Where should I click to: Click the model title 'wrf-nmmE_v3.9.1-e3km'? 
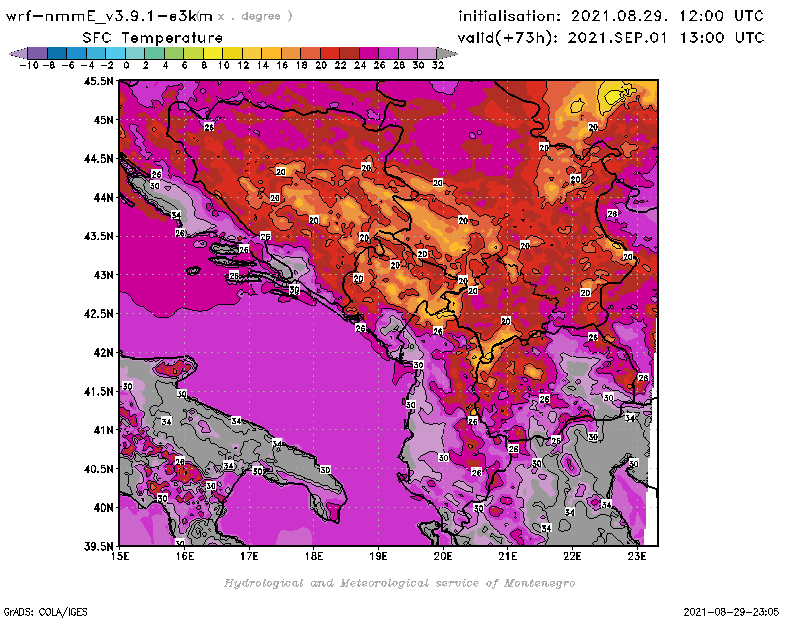pyautogui.click(x=109, y=16)
